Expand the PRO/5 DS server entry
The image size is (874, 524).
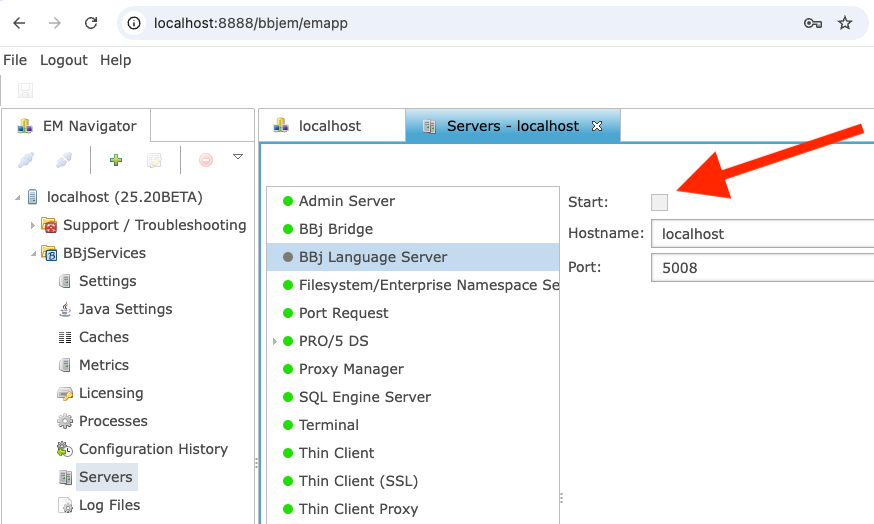click(275, 341)
